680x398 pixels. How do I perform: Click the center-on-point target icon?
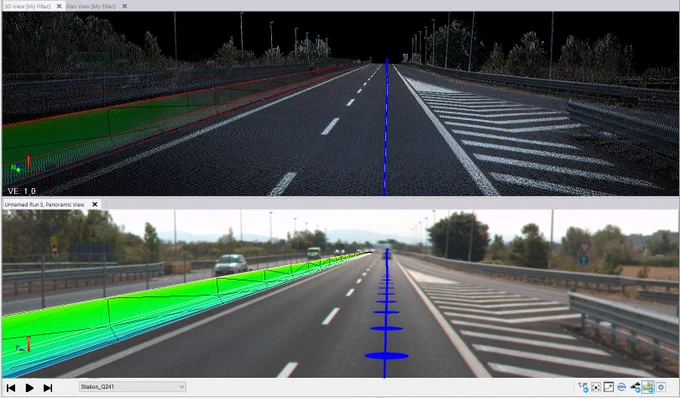click(596, 387)
